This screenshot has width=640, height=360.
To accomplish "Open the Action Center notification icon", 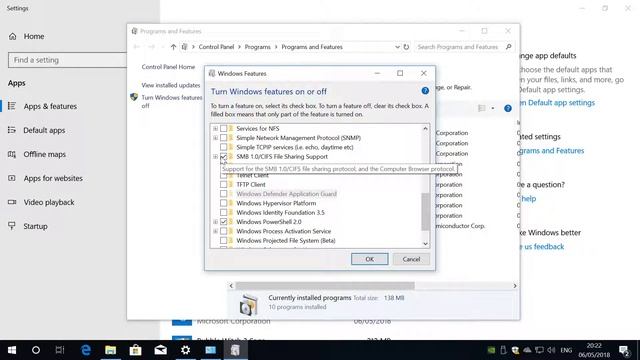I will click(x=624, y=350).
